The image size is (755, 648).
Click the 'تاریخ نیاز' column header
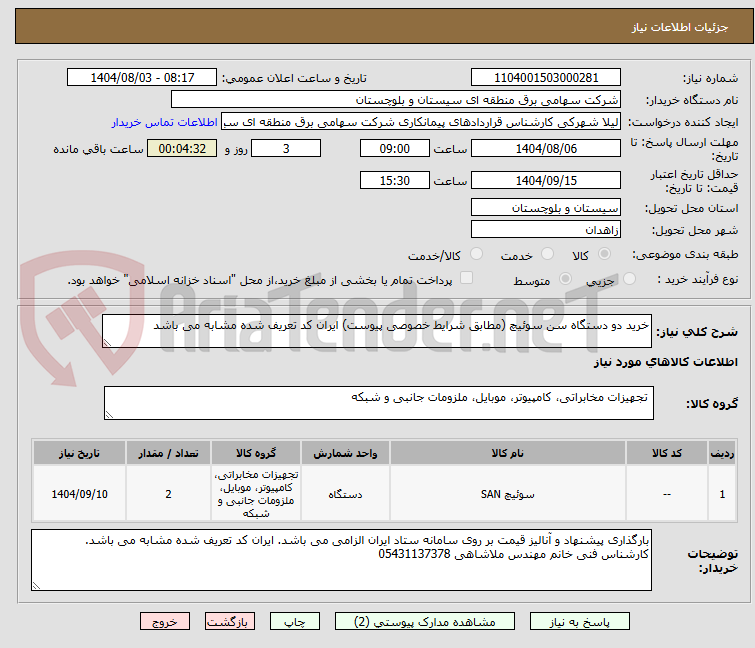tap(79, 453)
